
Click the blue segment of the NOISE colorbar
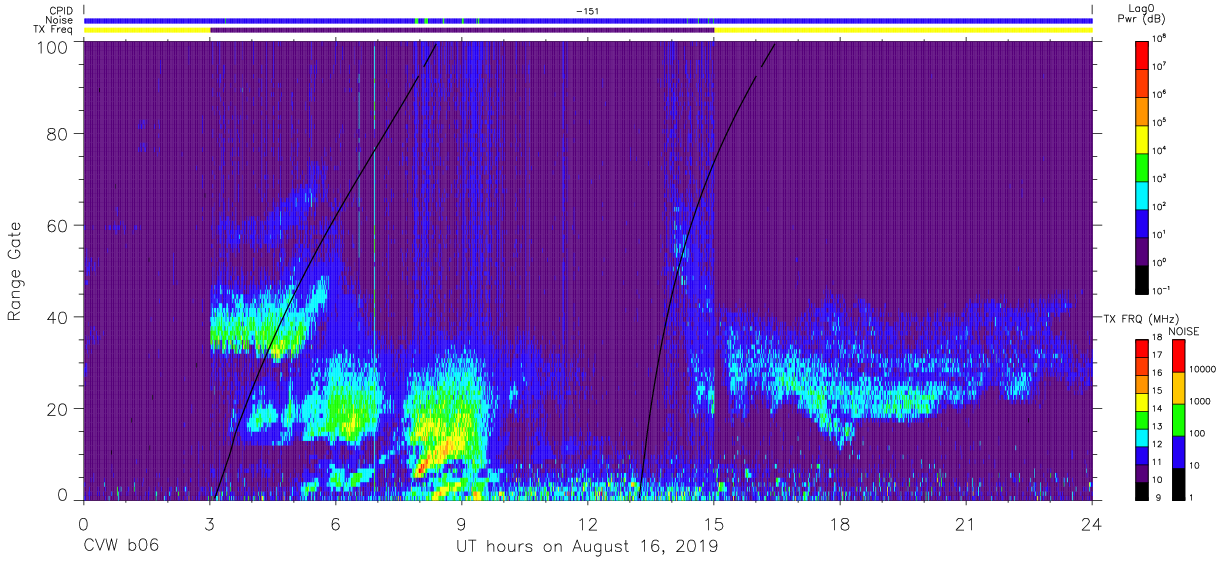(1178, 452)
